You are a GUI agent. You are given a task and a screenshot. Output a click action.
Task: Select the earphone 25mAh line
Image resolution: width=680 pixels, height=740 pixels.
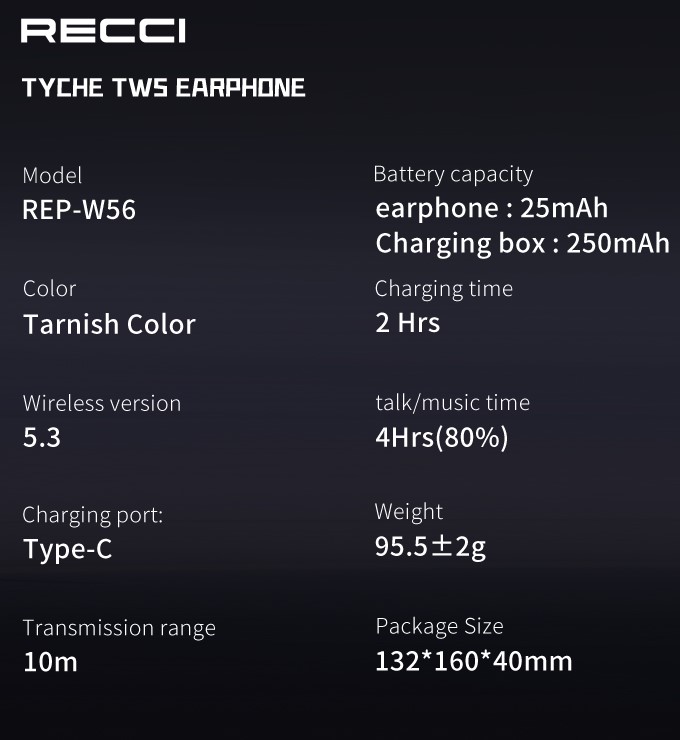point(492,208)
